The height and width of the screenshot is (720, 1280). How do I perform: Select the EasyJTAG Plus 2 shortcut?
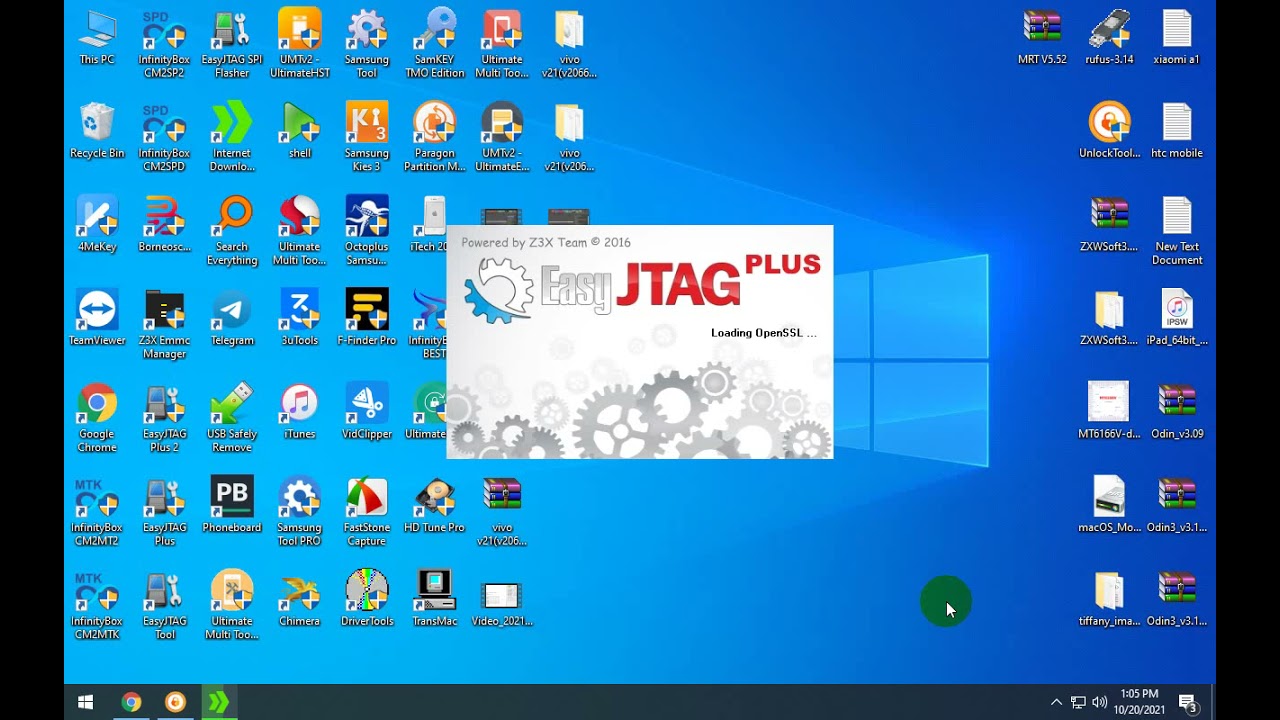164,418
